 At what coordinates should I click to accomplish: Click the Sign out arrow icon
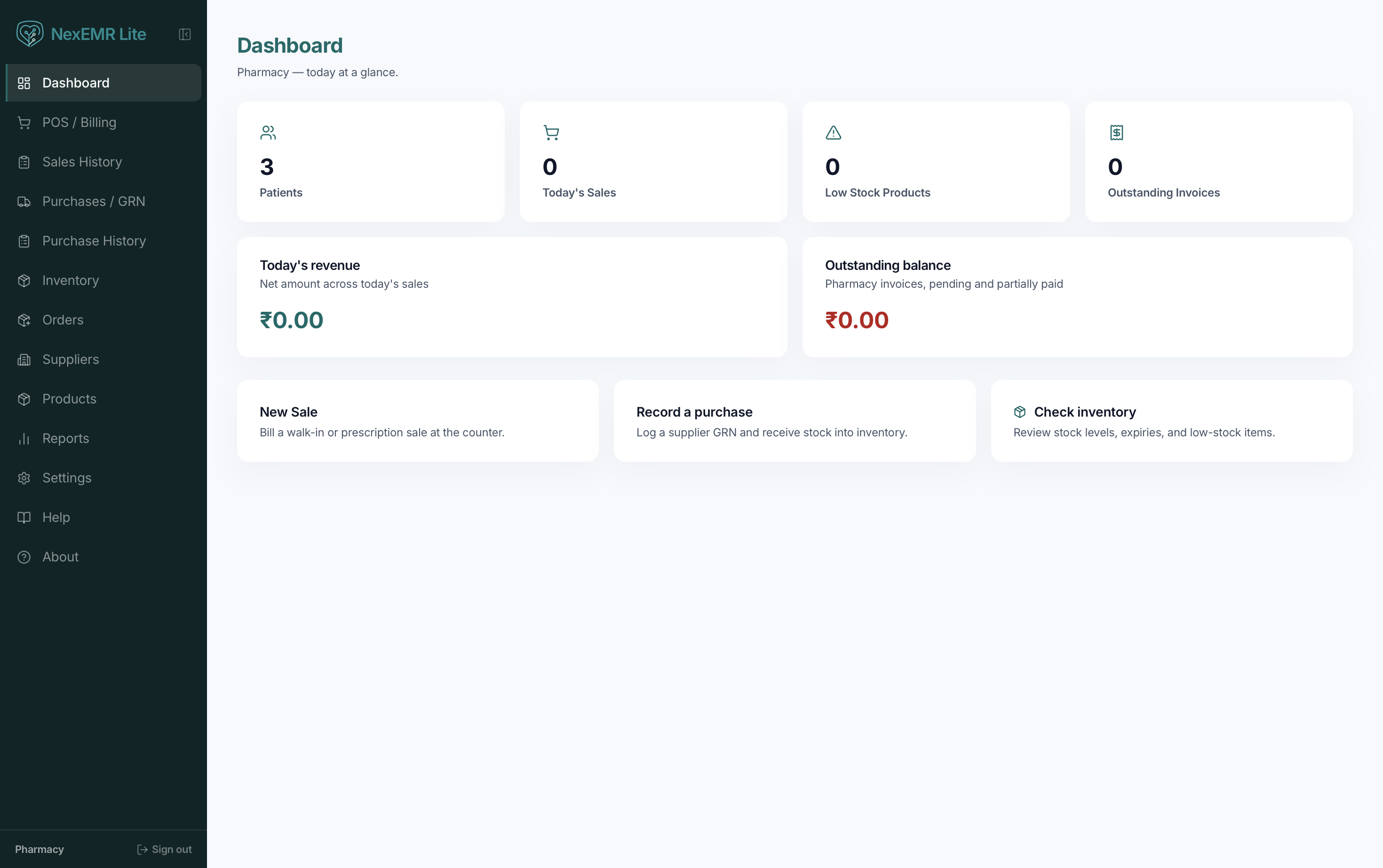point(143,850)
